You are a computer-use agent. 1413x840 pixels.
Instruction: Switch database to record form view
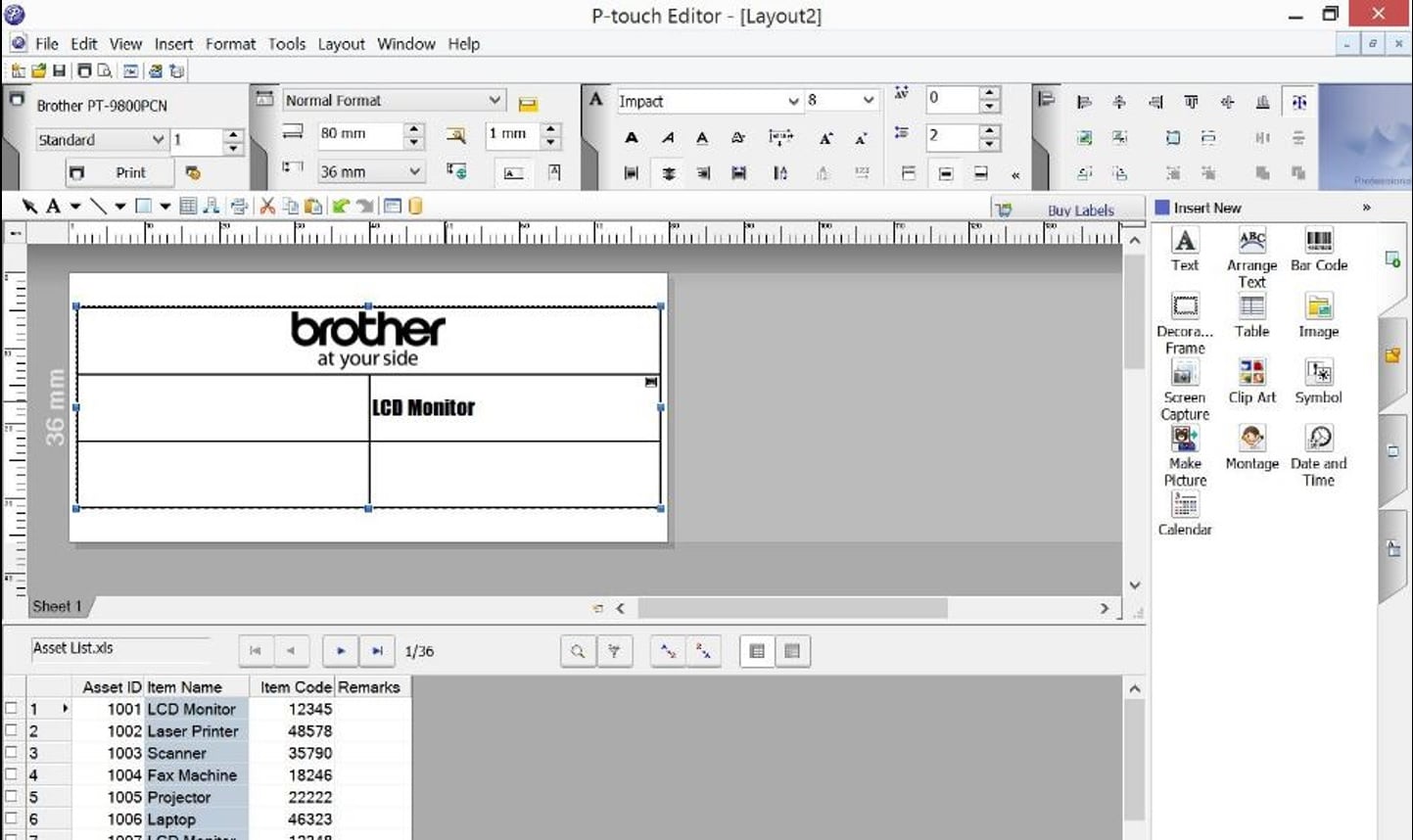(x=792, y=651)
